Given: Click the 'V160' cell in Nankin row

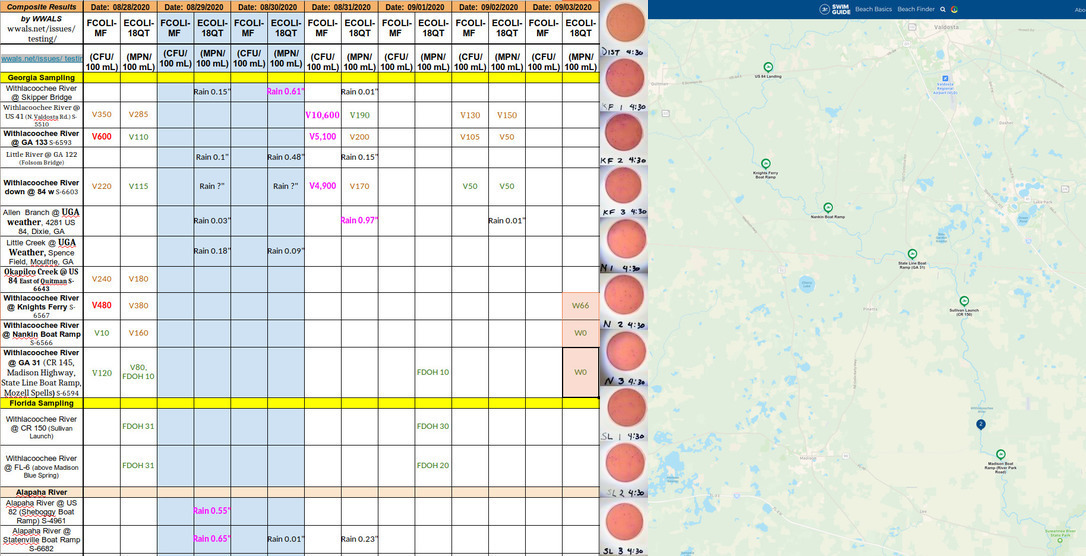Looking at the screenshot, I should click(x=139, y=333).
